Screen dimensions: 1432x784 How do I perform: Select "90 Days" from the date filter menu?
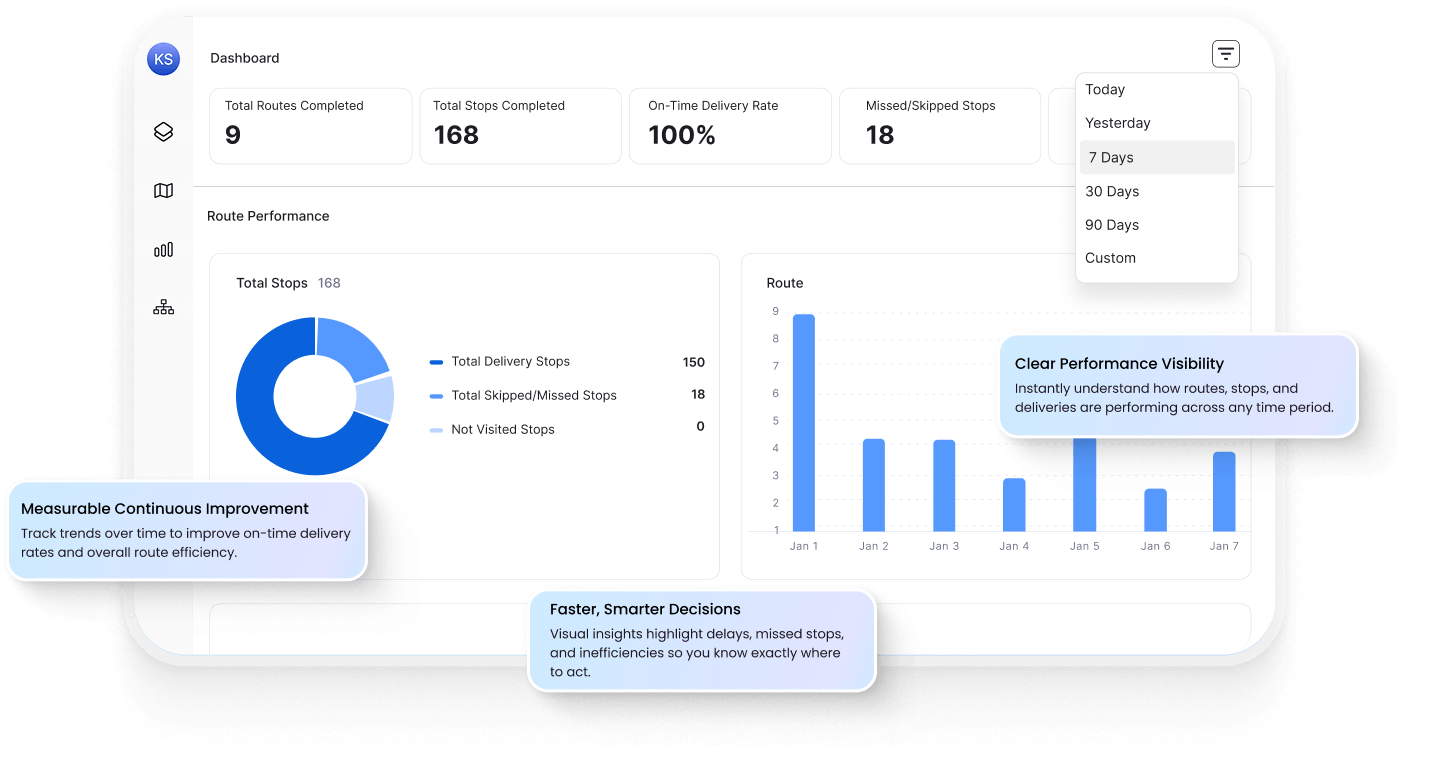[x=1112, y=224]
